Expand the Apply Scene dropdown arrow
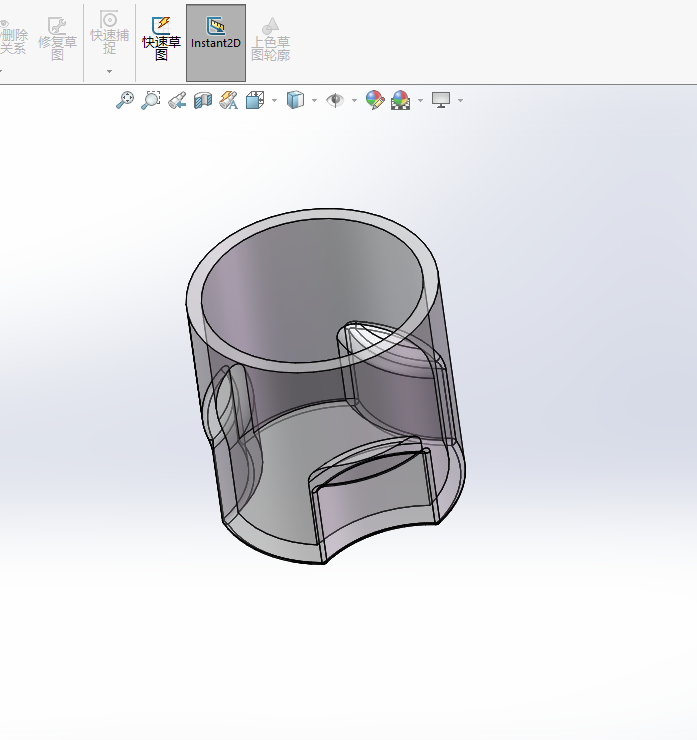 (420, 101)
